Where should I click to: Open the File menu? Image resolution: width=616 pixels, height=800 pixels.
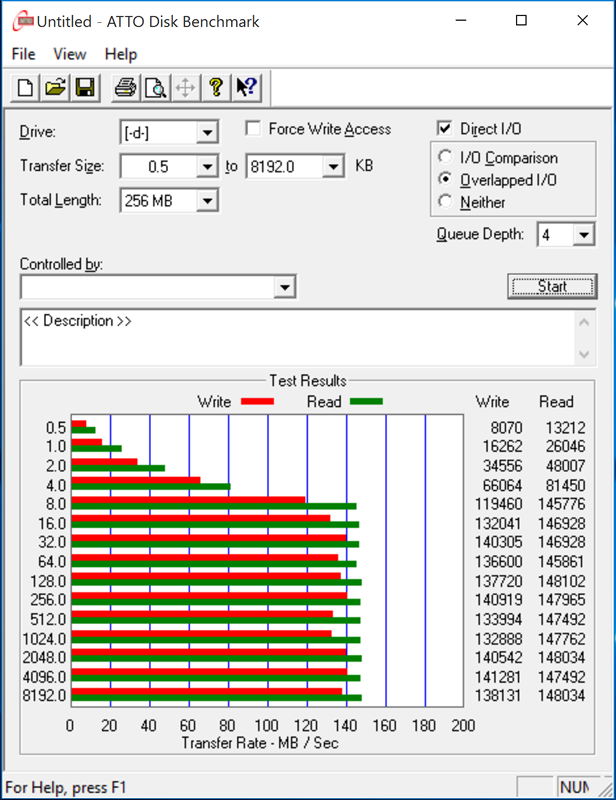click(x=23, y=54)
